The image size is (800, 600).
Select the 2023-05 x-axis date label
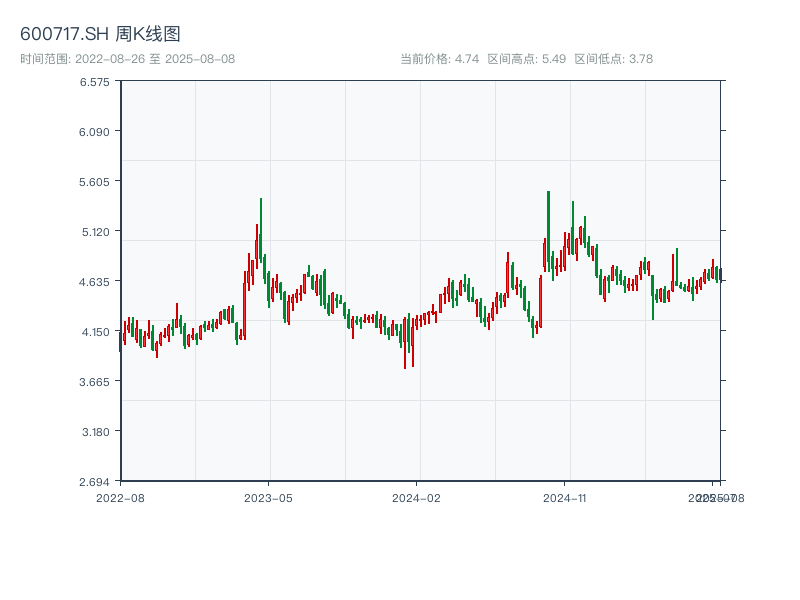[x=268, y=497]
